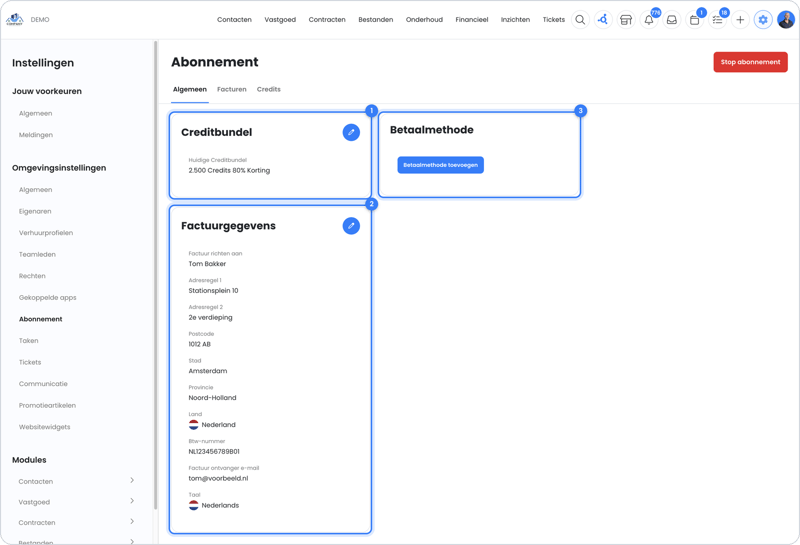Open the marketplace store icon
Image resolution: width=800 pixels, height=545 pixels.
(x=626, y=20)
